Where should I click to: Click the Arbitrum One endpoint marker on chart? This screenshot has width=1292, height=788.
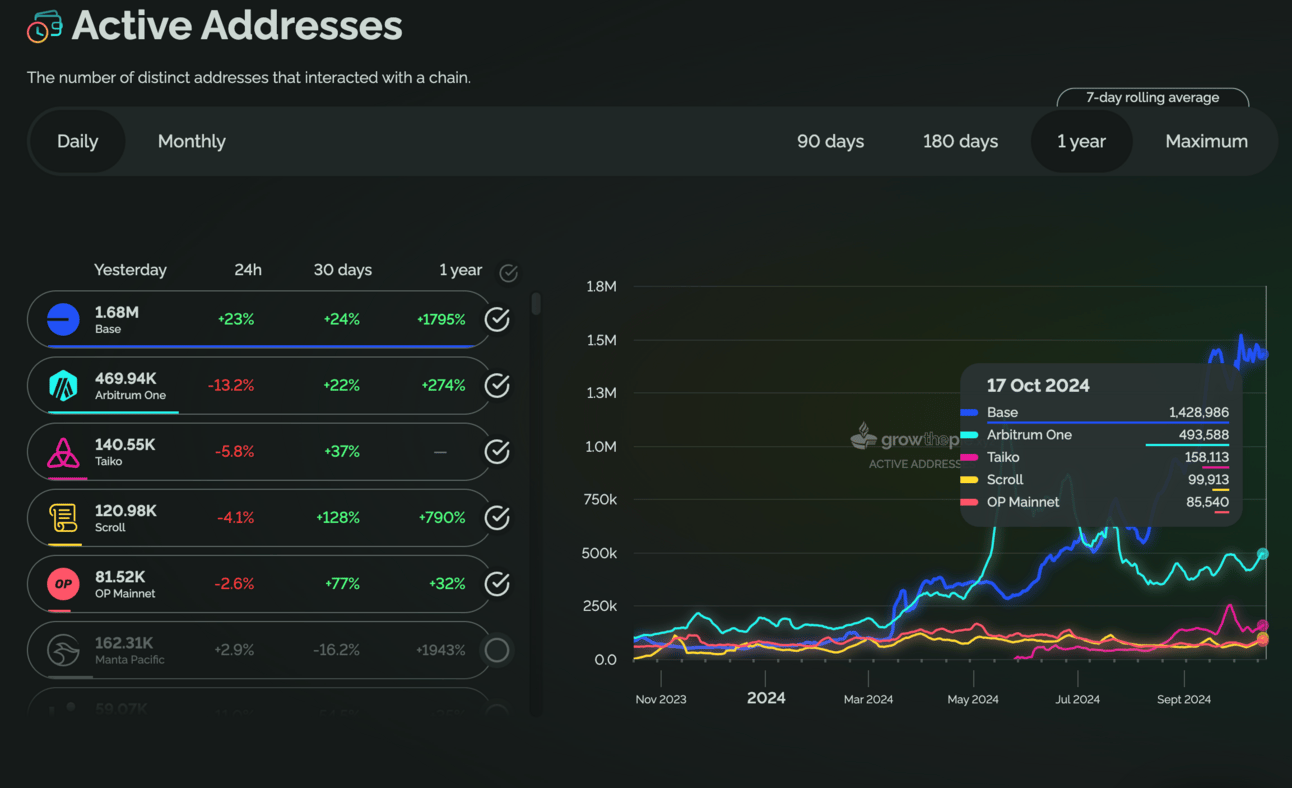coord(1263,554)
